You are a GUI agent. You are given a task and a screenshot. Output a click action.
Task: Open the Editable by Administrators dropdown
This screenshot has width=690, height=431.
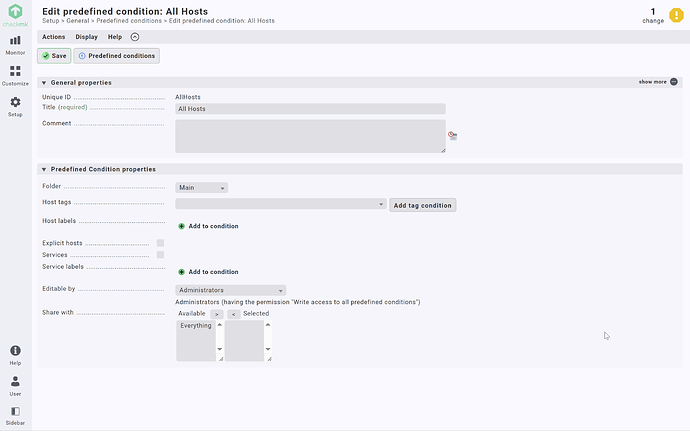pos(231,290)
